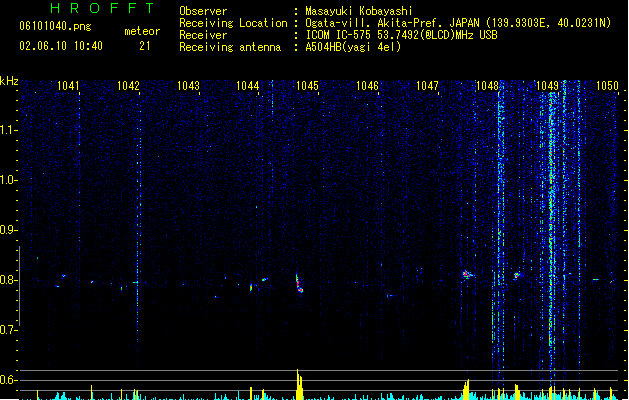The width and height of the screenshot is (629, 400).
Task: Click the 'Receiver' field label
Action: (203, 35)
